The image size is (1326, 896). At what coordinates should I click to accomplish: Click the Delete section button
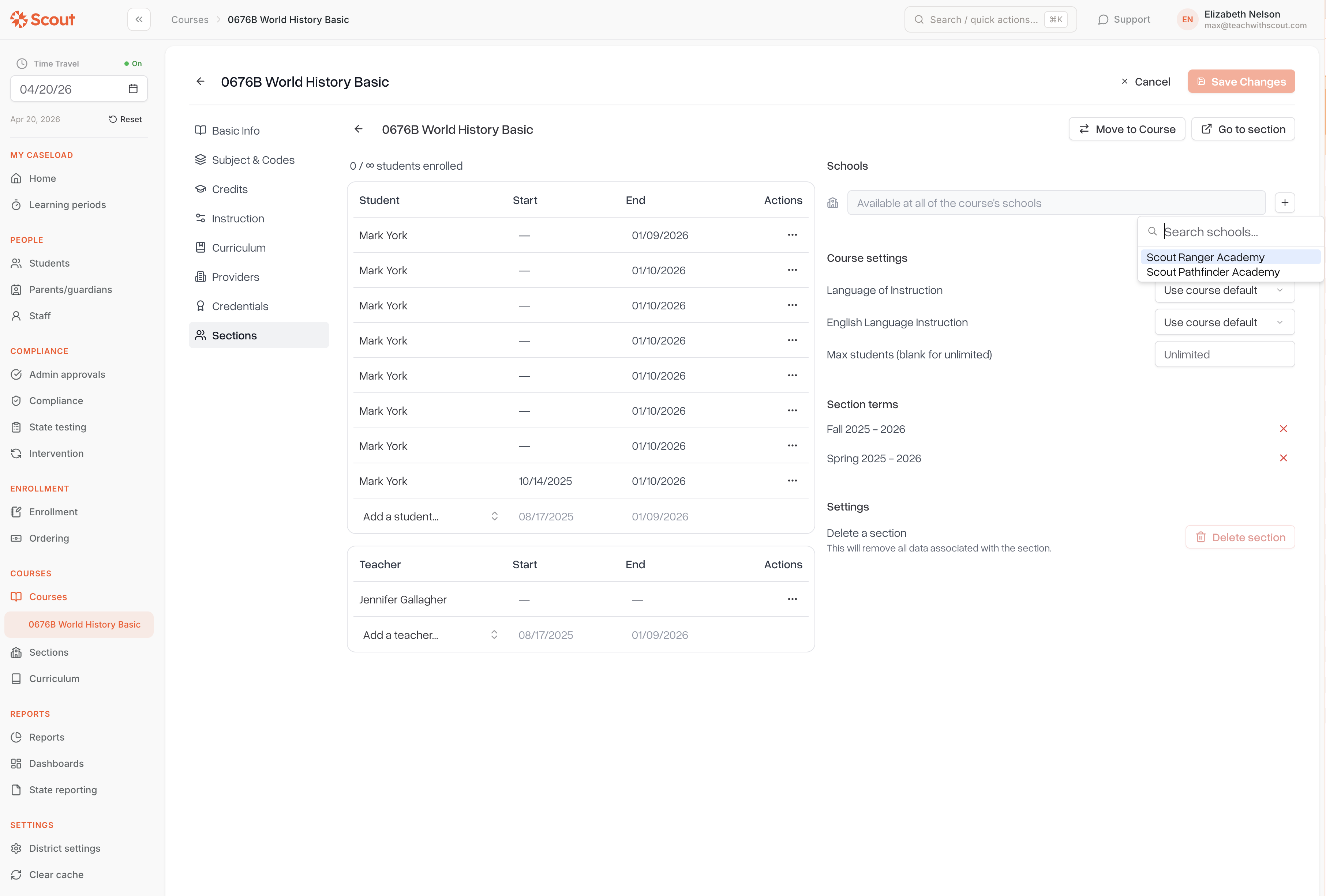coord(1240,537)
